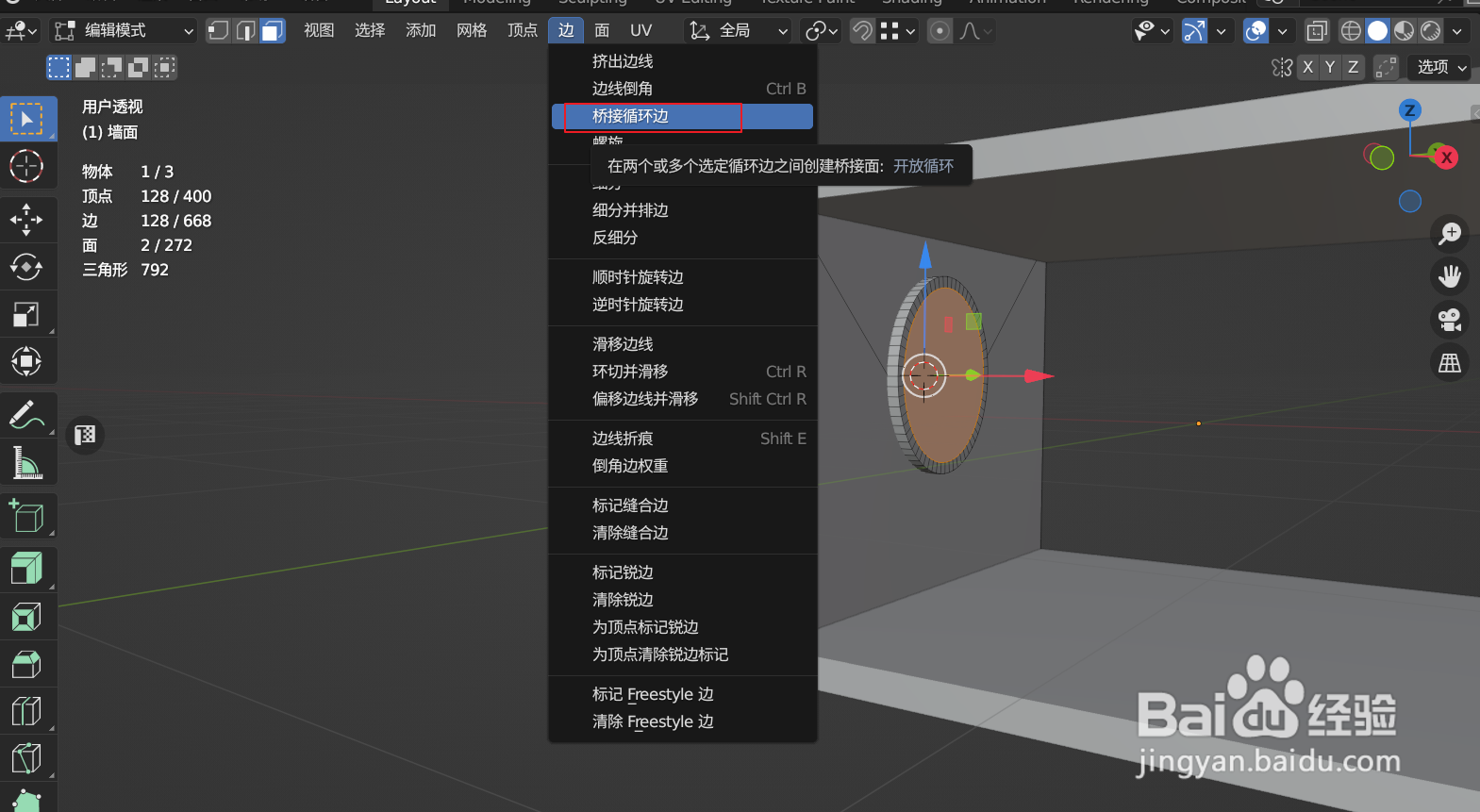This screenshot has height=812, width=1480.
Task: Select the Loop Cut tool
Action: (26, 711)
